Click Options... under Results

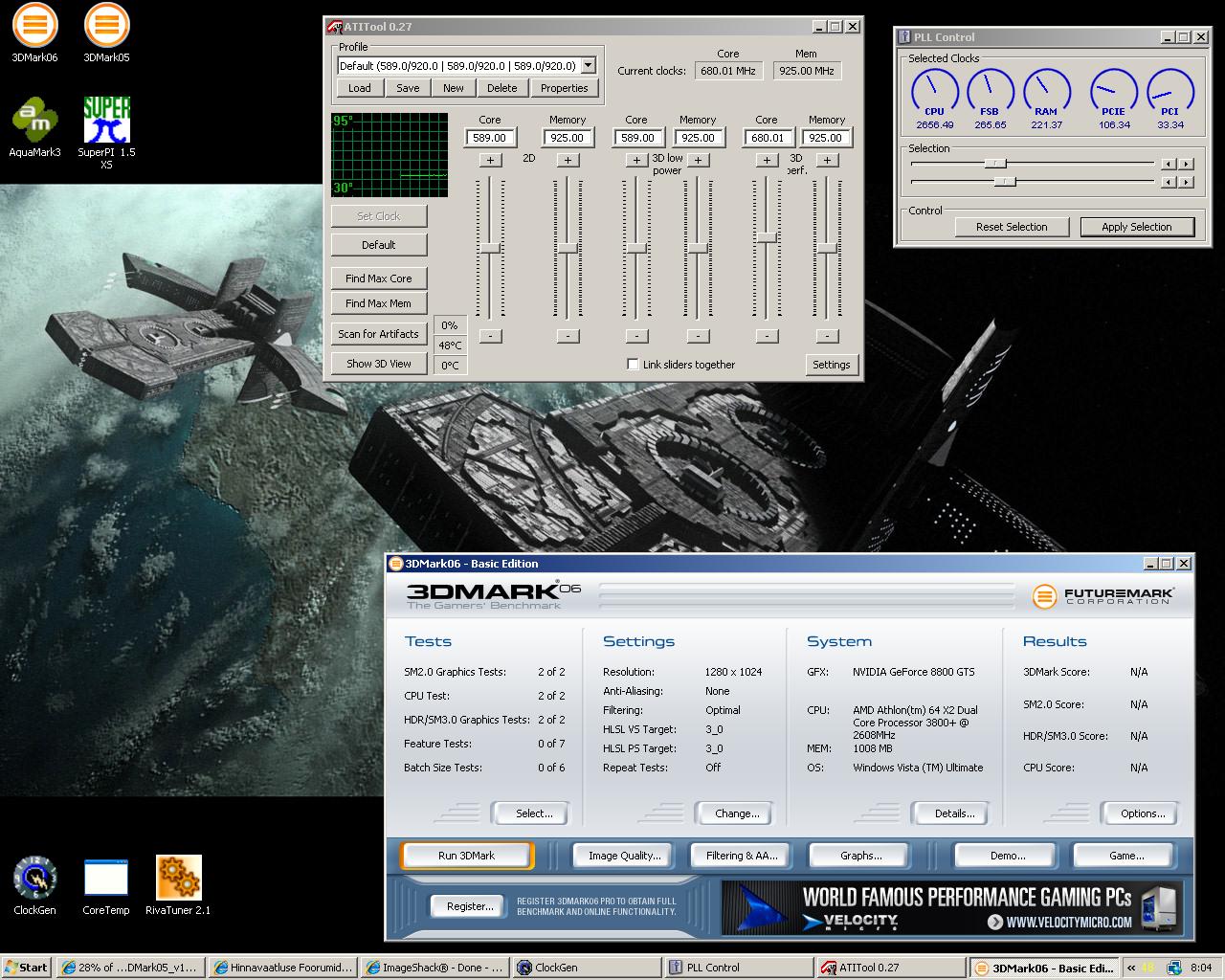click(1140, 813)
